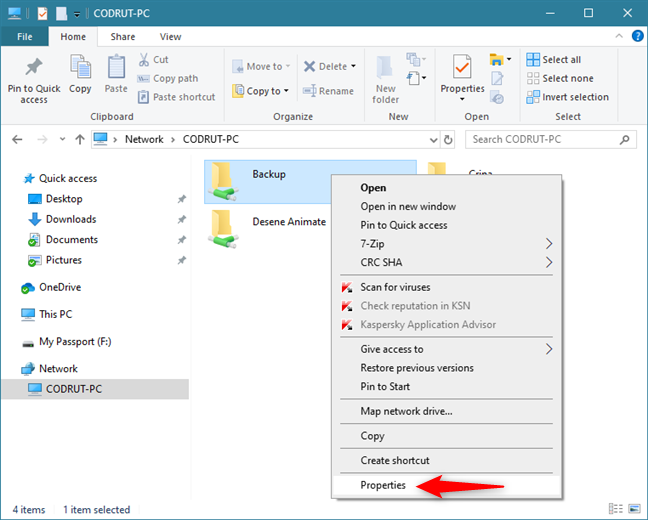Click Copy path in ribbon
The image size is (648, 520).
click(167, 79)
